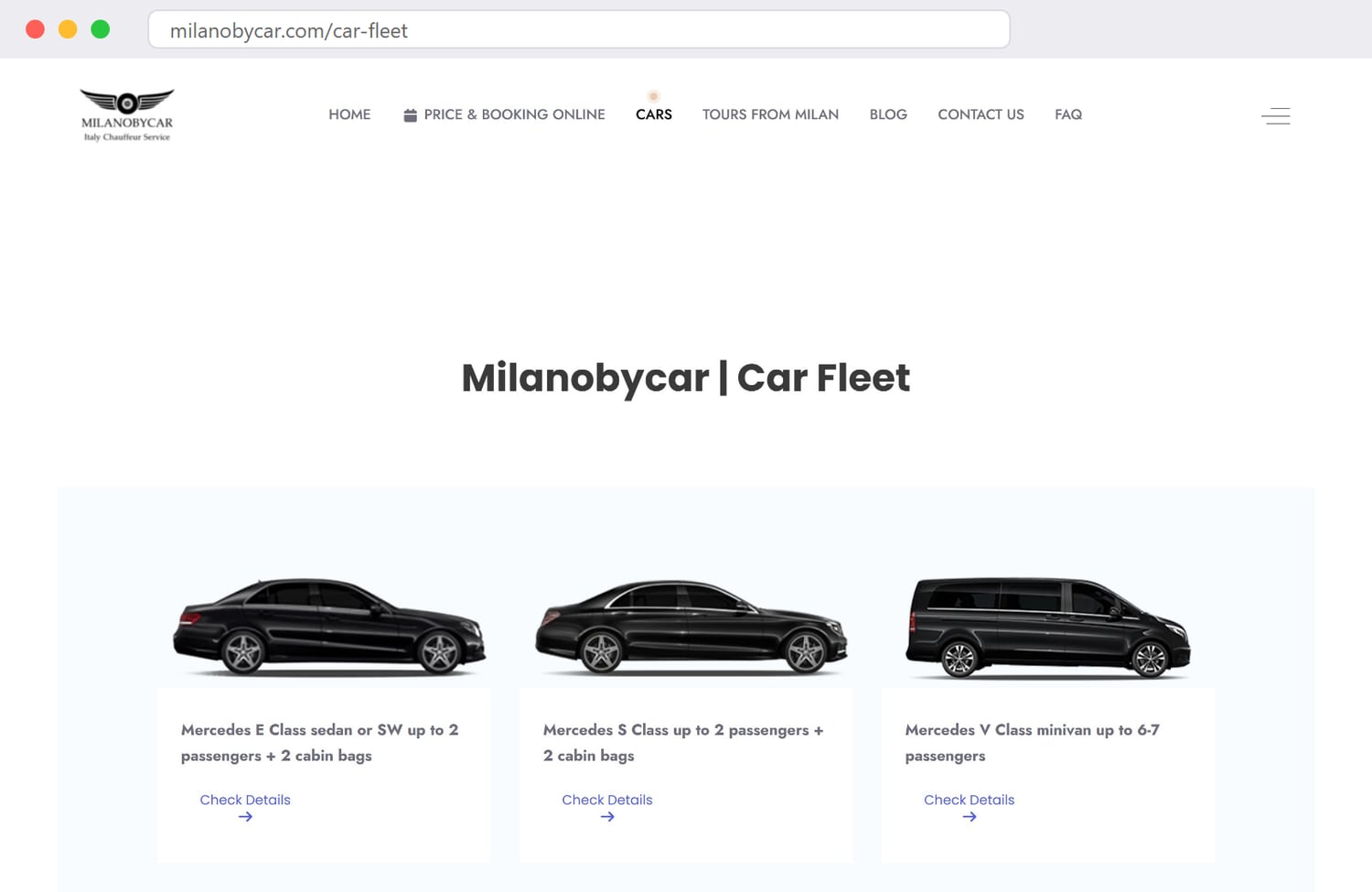Open the FAQ menu item

click(x=1068, y=114)
